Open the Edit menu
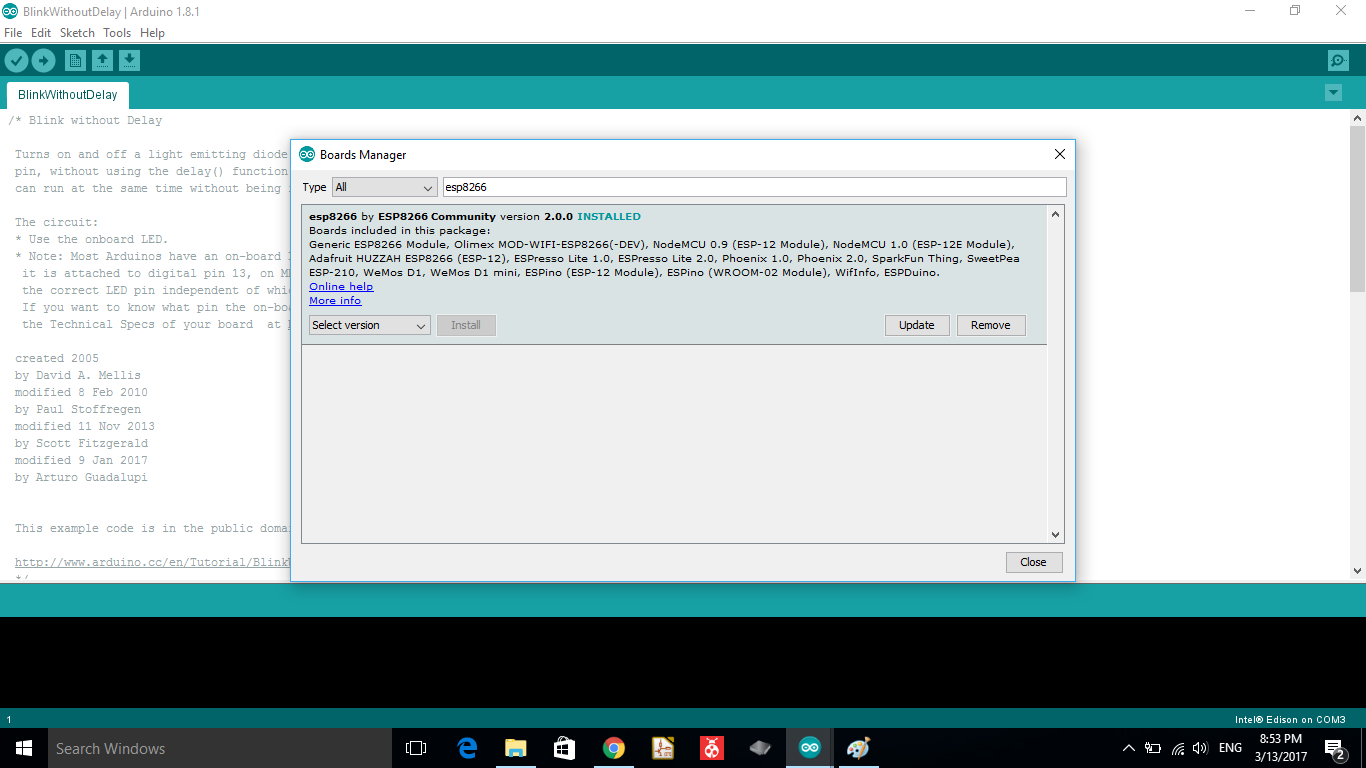Image resolution: width=1366 pixels, height=768 pixels. tap(41, 33)
